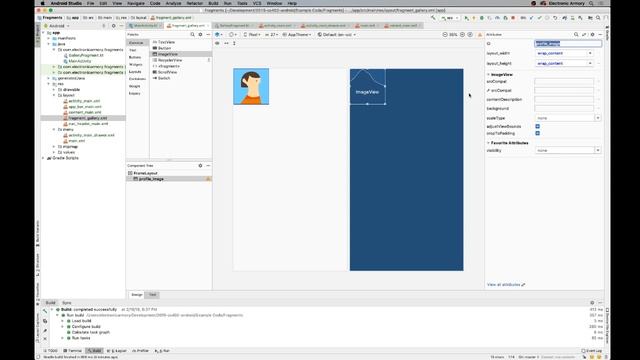
Task: Open the Palette search icon
Action: [x=192, y=35]
